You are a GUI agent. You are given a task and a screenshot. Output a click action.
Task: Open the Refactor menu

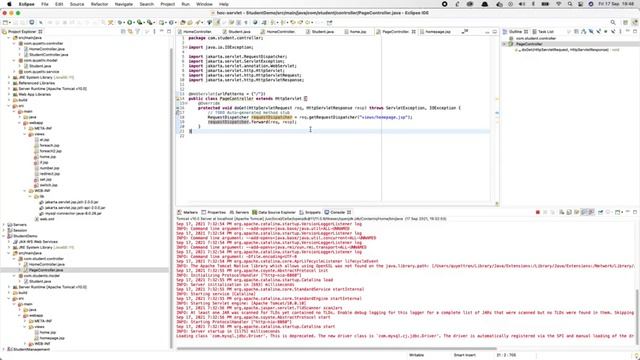[x=100, y=4]
